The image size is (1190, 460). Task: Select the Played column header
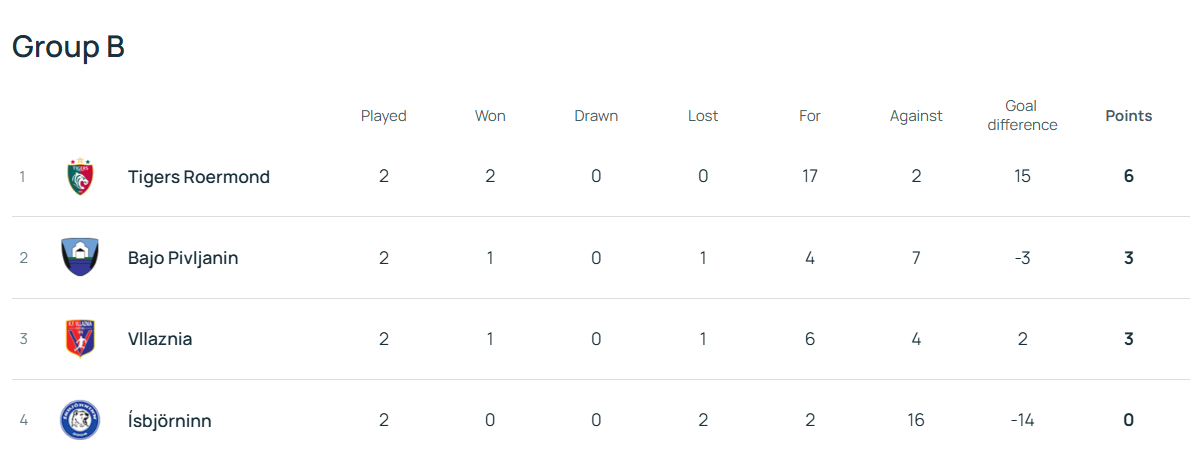[x=384, y=116]
